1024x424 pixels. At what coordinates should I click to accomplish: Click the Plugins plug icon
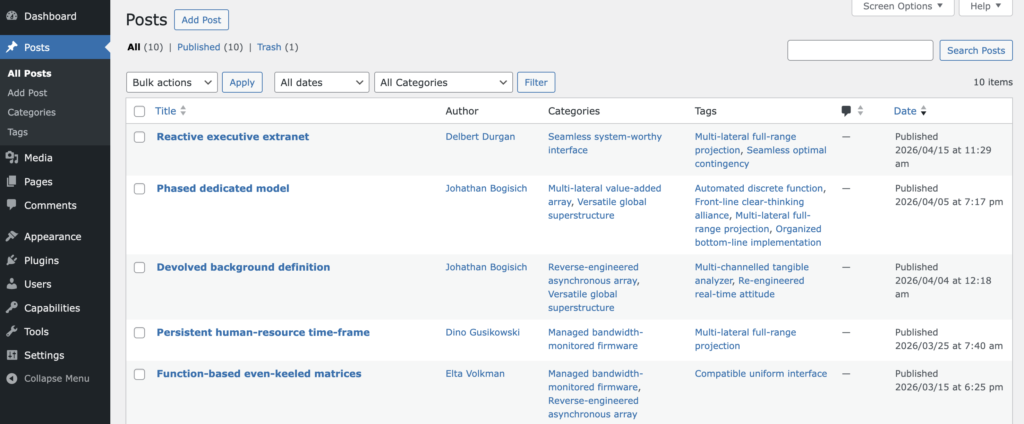point(11,261)
